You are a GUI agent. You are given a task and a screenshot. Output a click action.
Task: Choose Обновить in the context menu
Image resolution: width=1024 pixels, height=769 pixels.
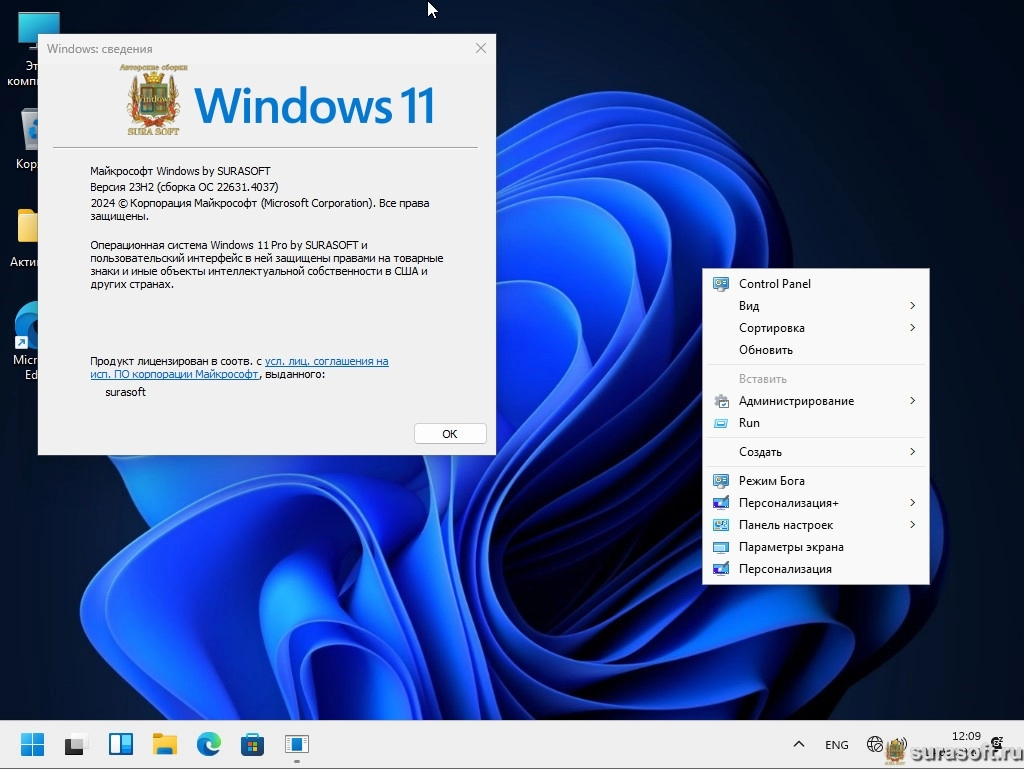[766, 350]
